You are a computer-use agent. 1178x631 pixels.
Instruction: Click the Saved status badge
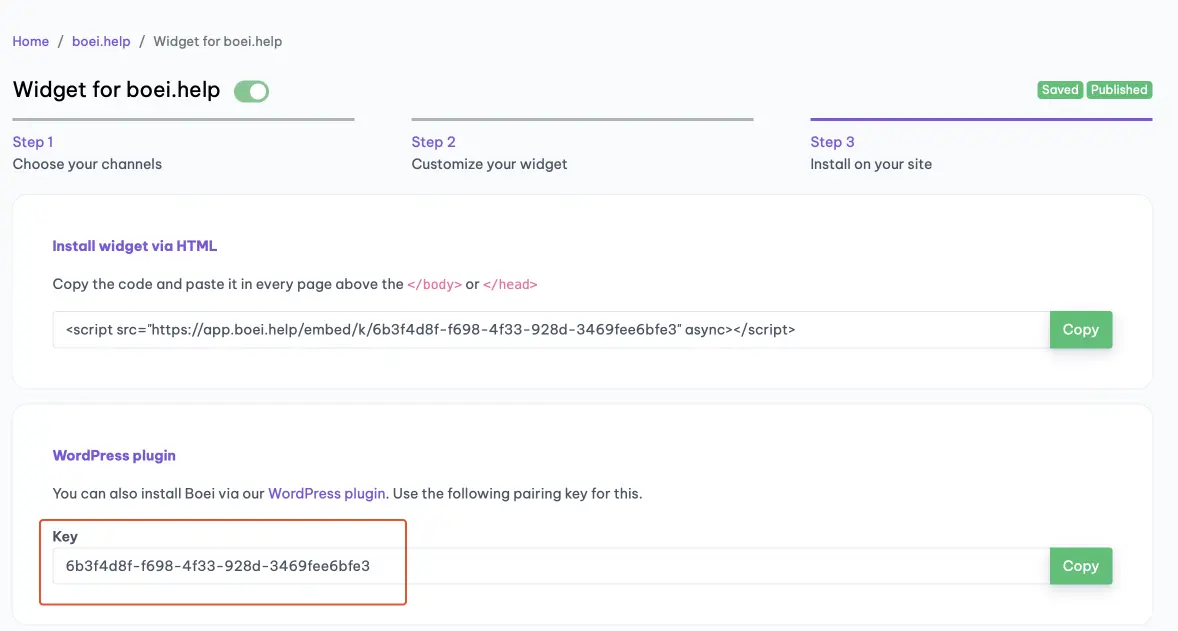(1059, 90)
